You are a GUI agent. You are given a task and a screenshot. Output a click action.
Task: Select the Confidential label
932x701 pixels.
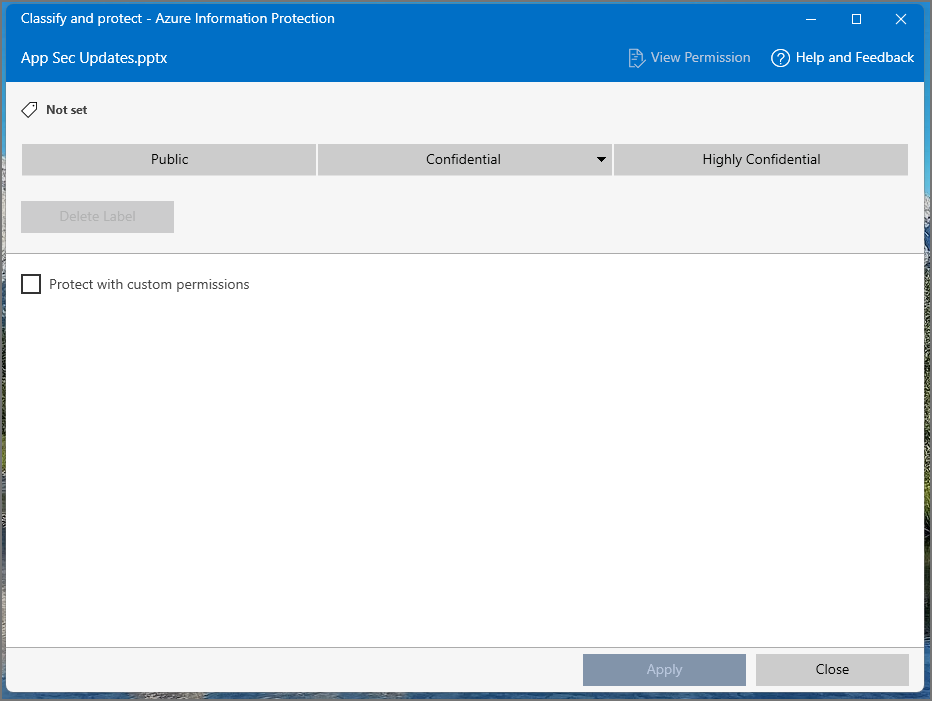pyautogui.click(x=464, y=159)
